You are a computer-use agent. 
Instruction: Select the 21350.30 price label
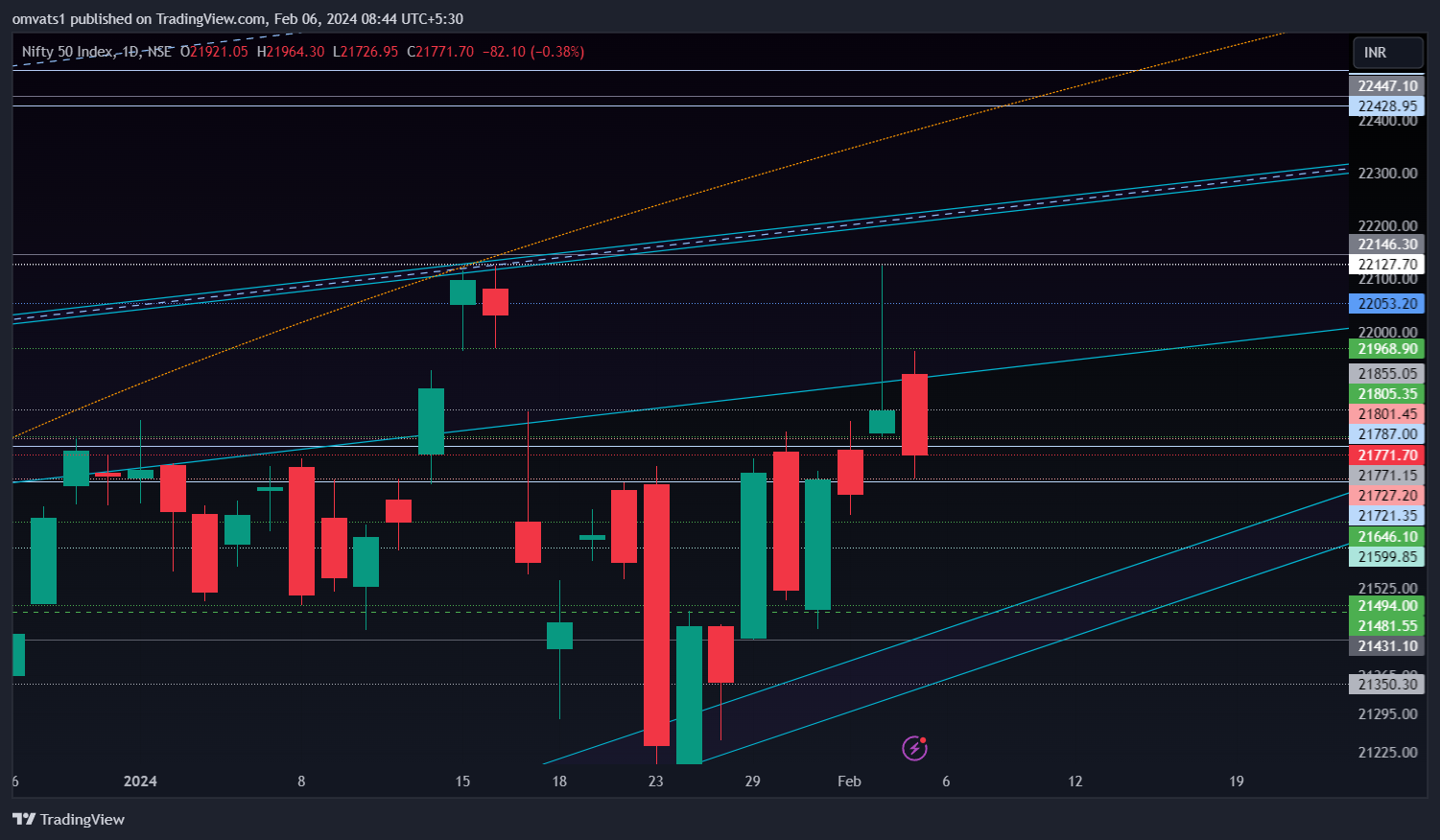pos(1386,685)
